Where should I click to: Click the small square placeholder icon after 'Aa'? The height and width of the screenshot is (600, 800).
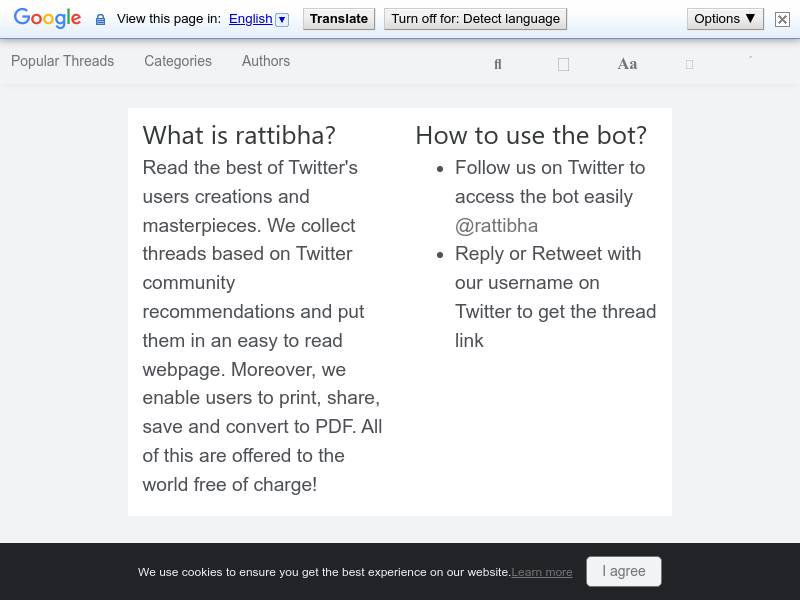[689, 65]
